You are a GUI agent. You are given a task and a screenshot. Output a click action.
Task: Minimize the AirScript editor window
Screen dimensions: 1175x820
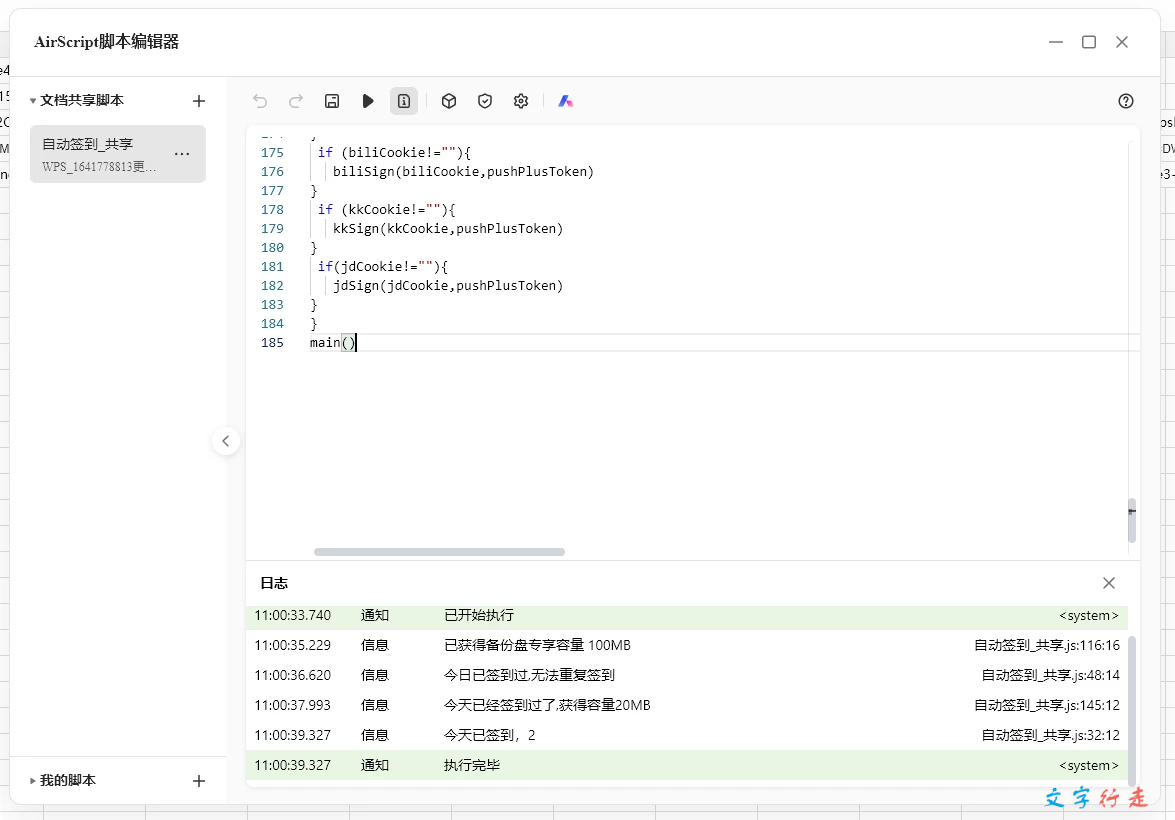[x=1056, y=42]
